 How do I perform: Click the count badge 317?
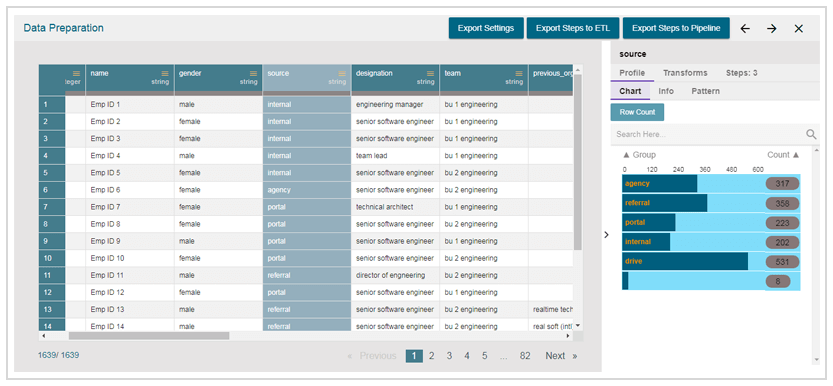tap(782, 184)
